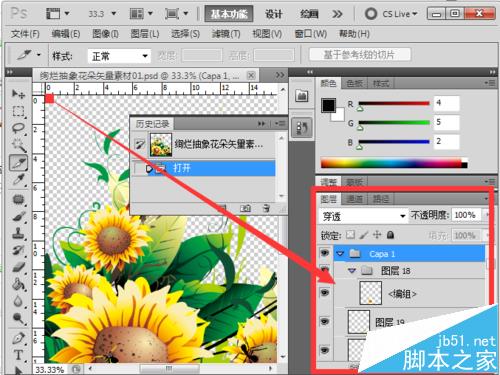
Task: Create new snapshot in History panel
Action: click(246, 209)
